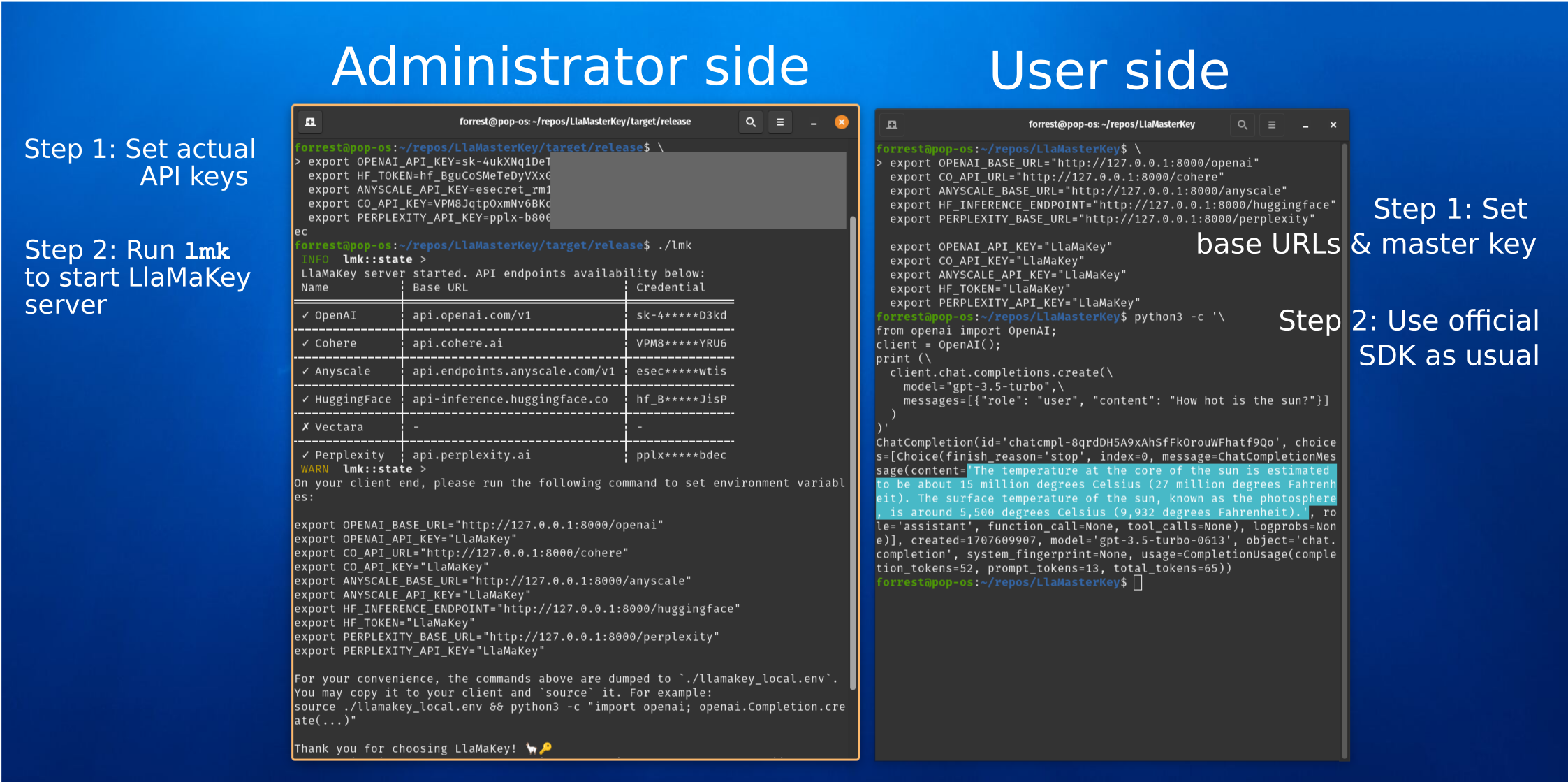Screen dimensions: 1568x782
Task: Click the ./lmk command in the left terminal
Action: pyautogui.click(x=675, y=245)
